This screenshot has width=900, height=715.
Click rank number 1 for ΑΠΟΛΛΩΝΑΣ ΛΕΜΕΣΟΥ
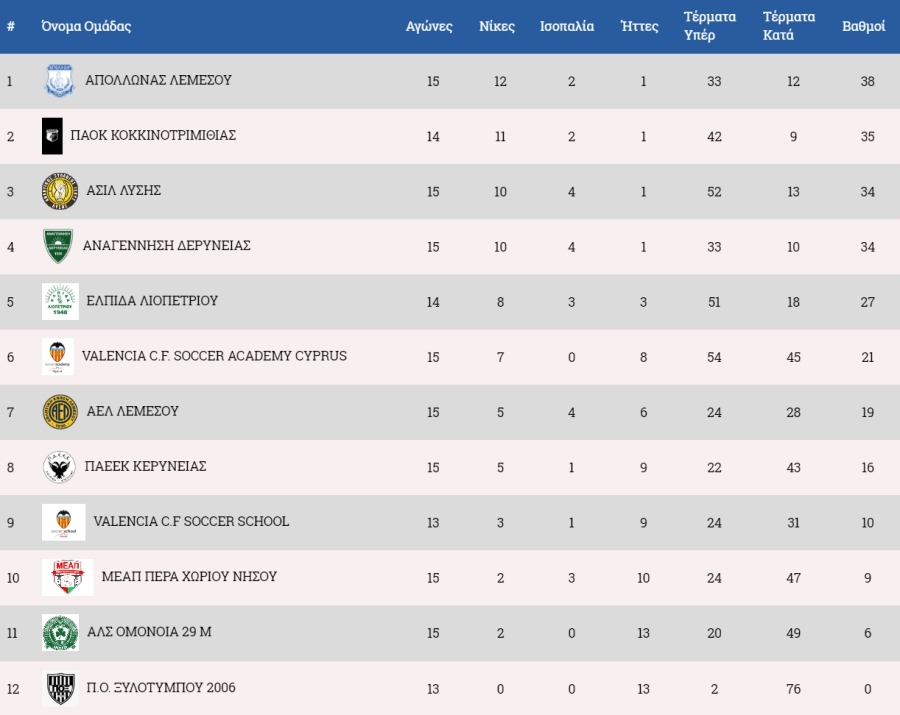[9, 81]
